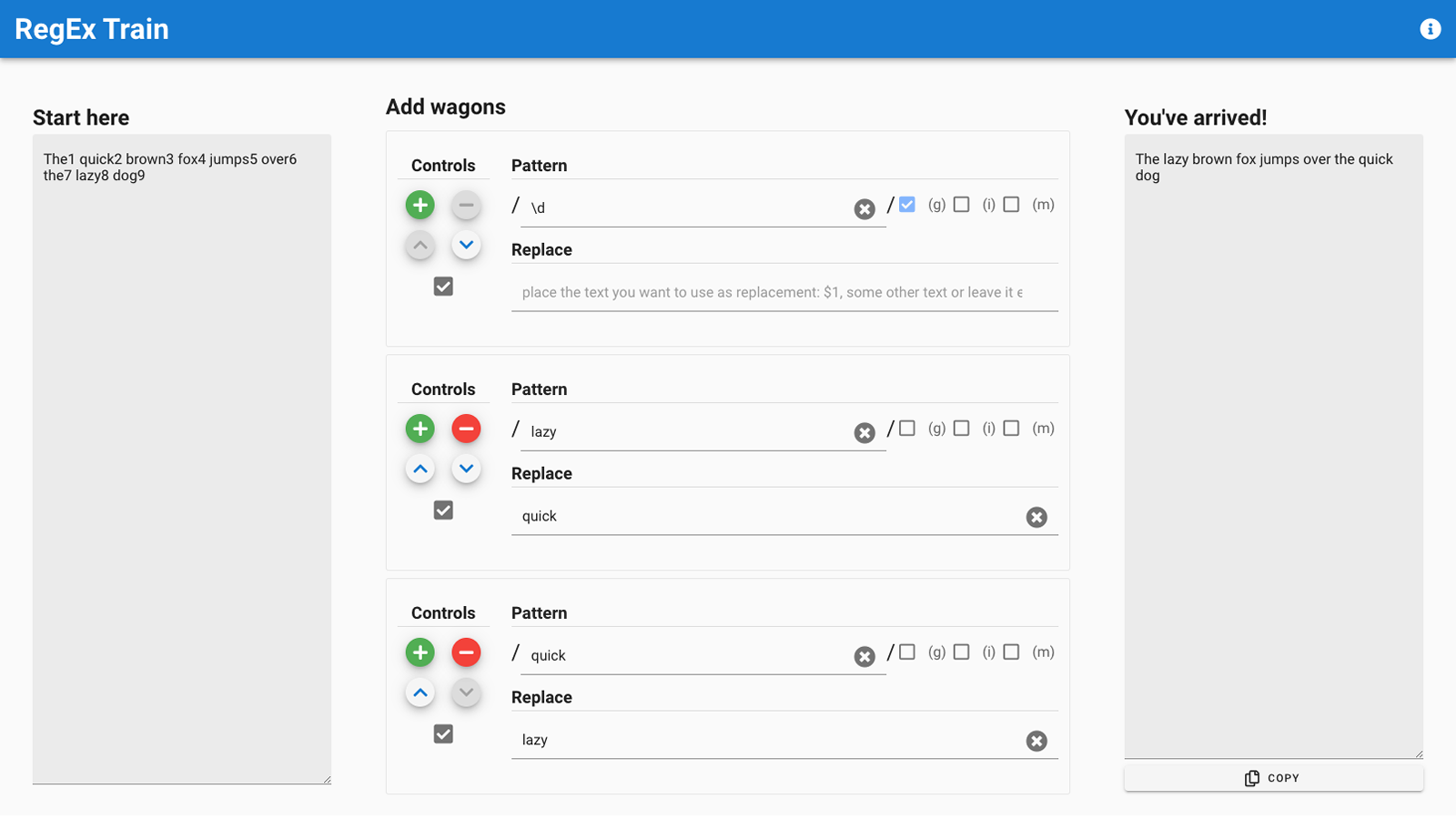1456x819 pixels.
Task: Enable the (m) flag for lazy pattern
Action: (1011, 429)
